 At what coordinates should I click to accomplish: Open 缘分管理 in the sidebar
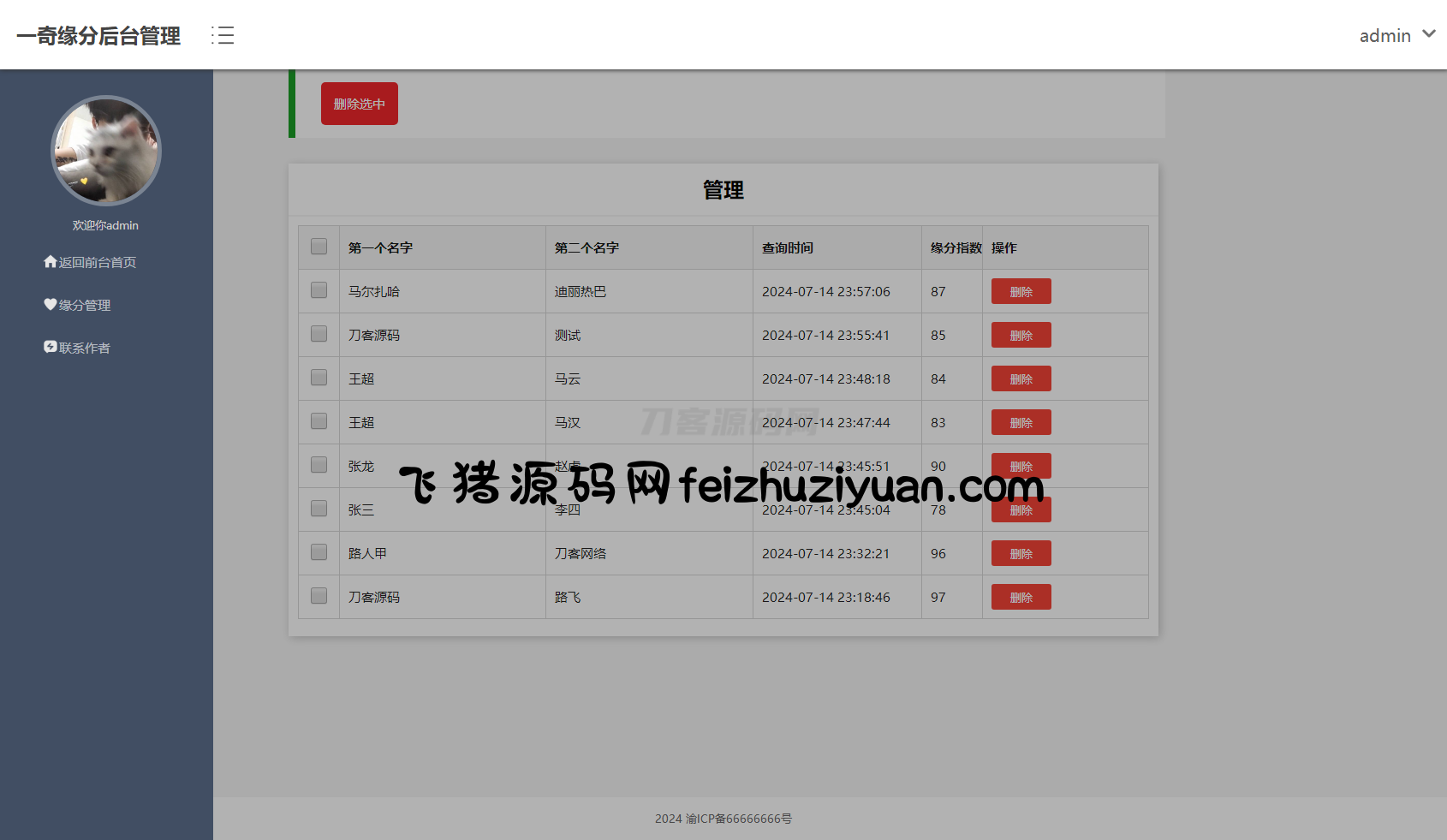85,306
